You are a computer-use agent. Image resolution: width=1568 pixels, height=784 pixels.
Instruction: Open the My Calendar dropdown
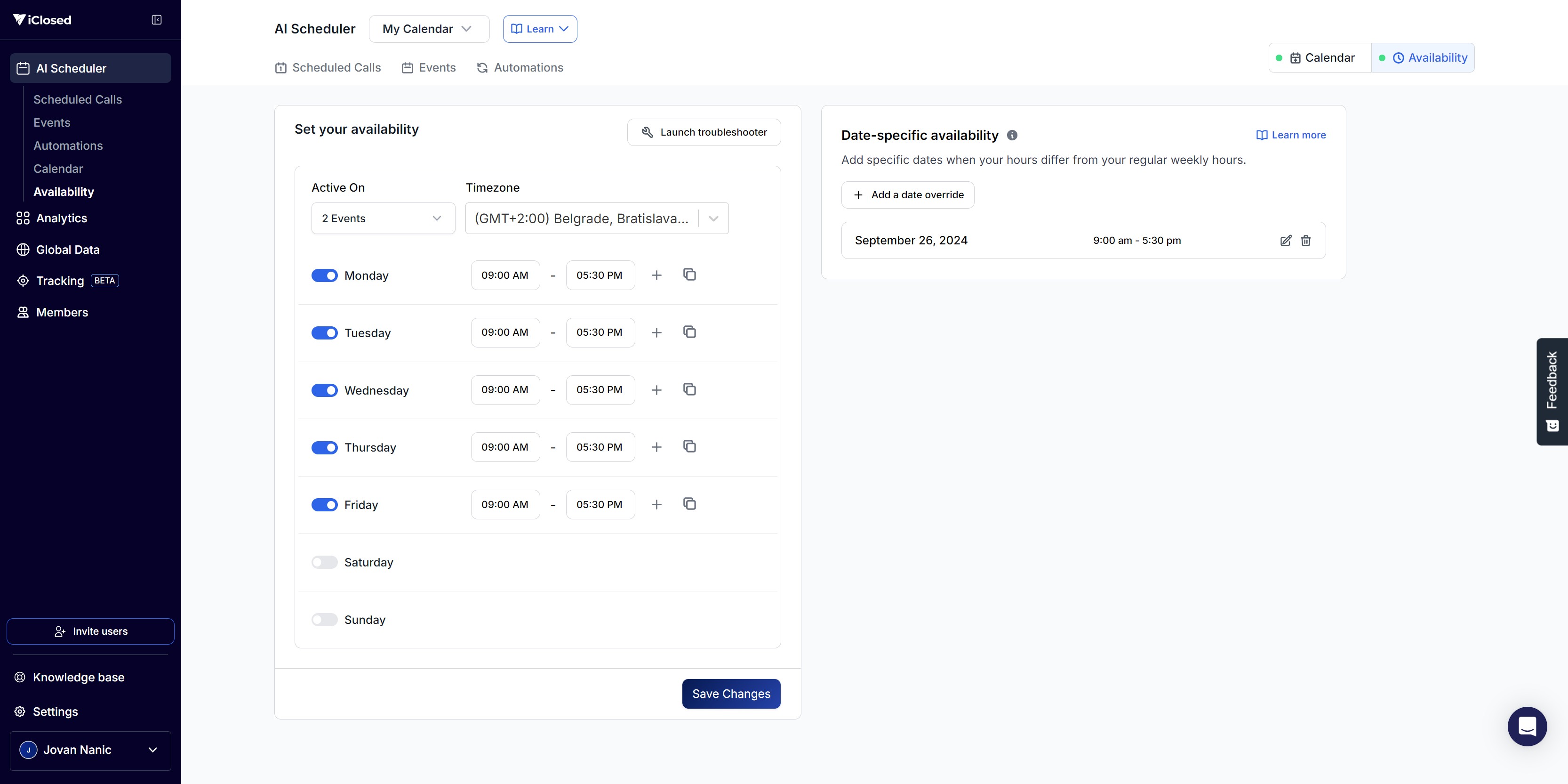click(x=429, y=29)
